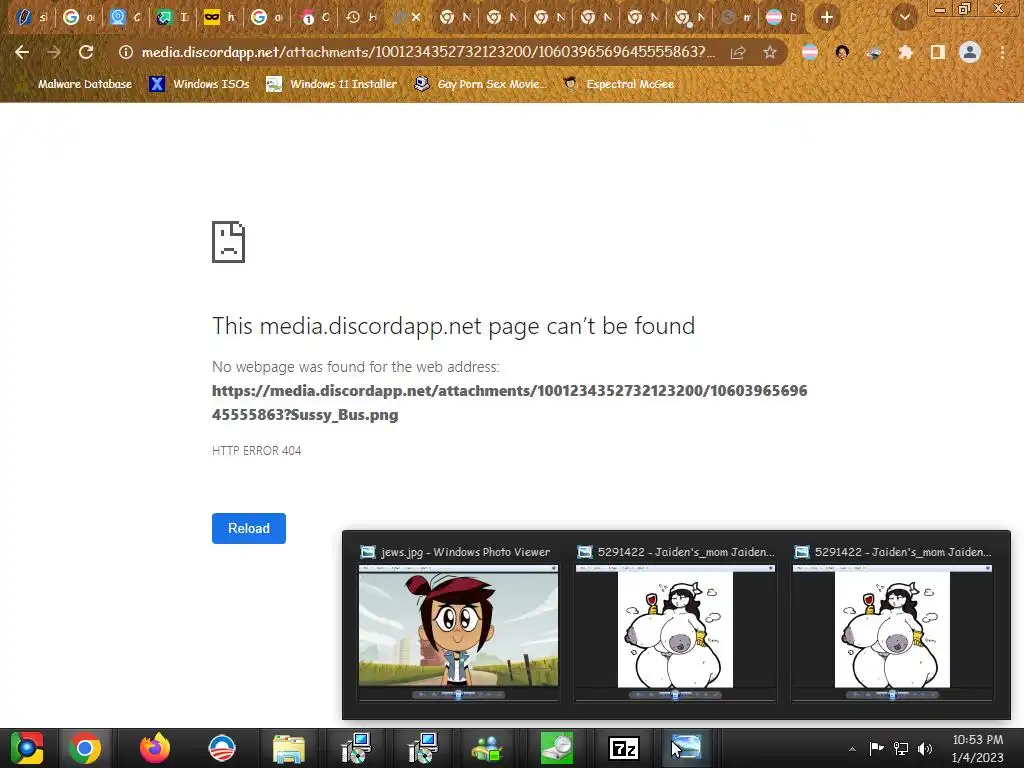This screenshot has height=768, width=1024.
Task: Click the striped flag extension icon in toolbar
Action: point(810,52)
